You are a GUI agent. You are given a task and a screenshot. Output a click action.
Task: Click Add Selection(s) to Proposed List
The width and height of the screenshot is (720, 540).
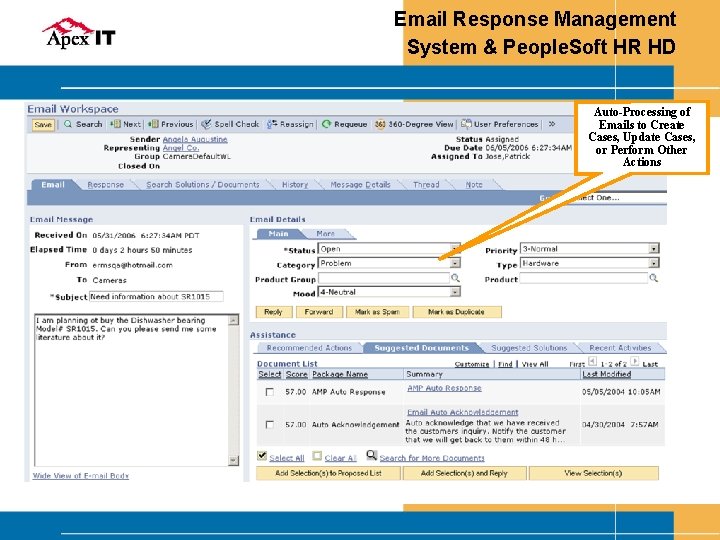[328, 473]
